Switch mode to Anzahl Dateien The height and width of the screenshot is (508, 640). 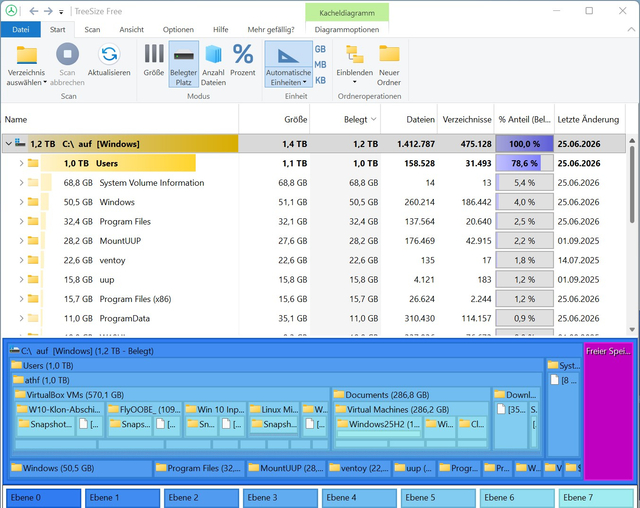[213, 64]
